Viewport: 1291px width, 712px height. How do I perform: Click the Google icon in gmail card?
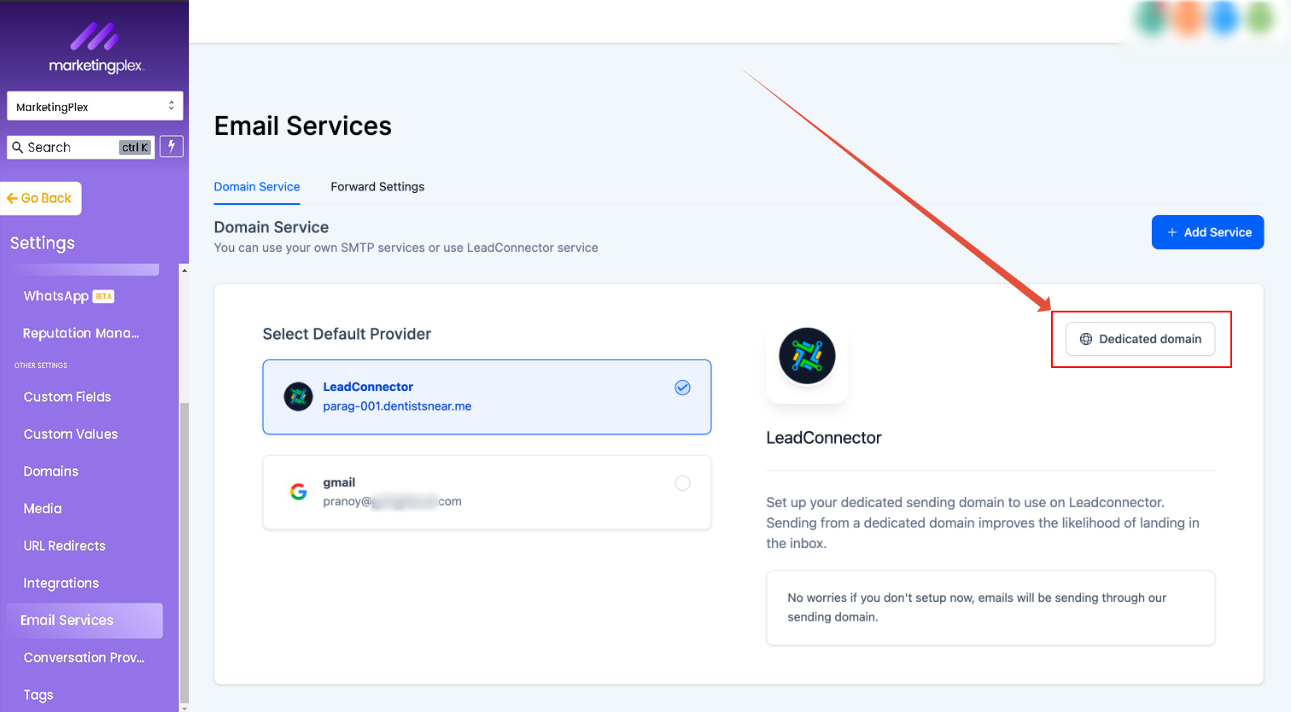(298, 492)
